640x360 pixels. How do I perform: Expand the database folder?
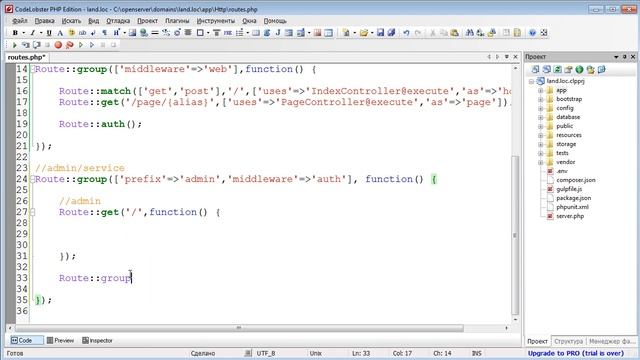(540, 117)
